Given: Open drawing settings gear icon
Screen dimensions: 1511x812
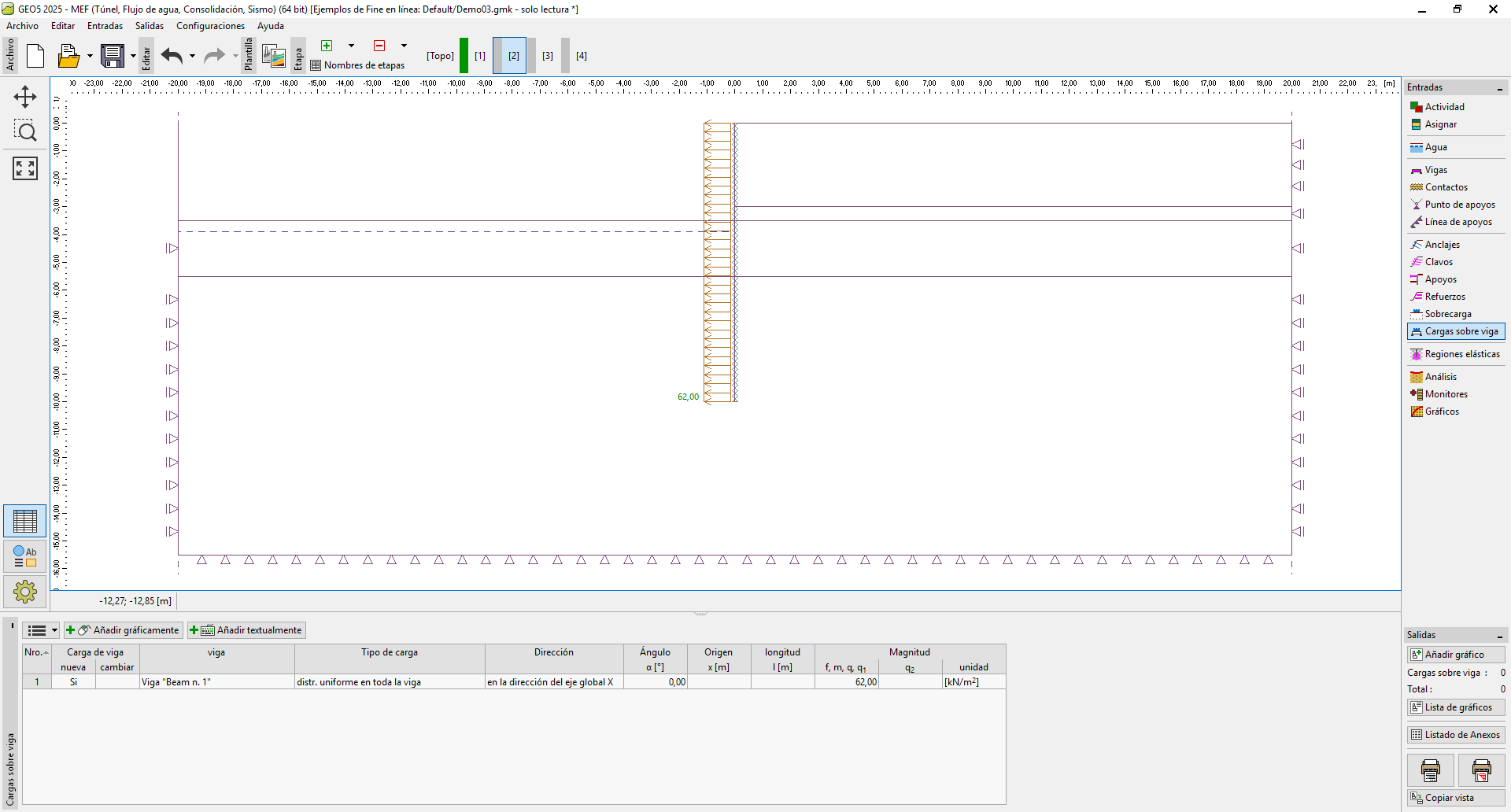Looking at the screenshot, I should pyautogui.click(x=25, y=591).
